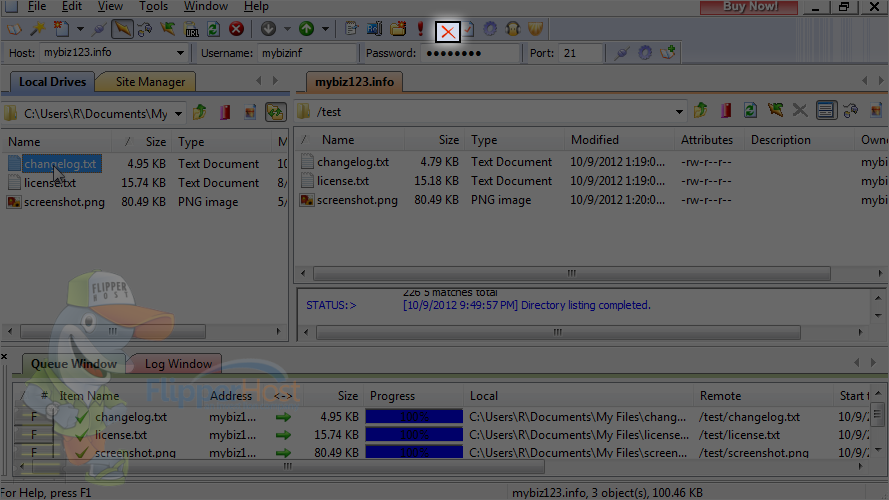Open the Help menu
This screenshot has height=500, width=889.
[x=256, y=6]
